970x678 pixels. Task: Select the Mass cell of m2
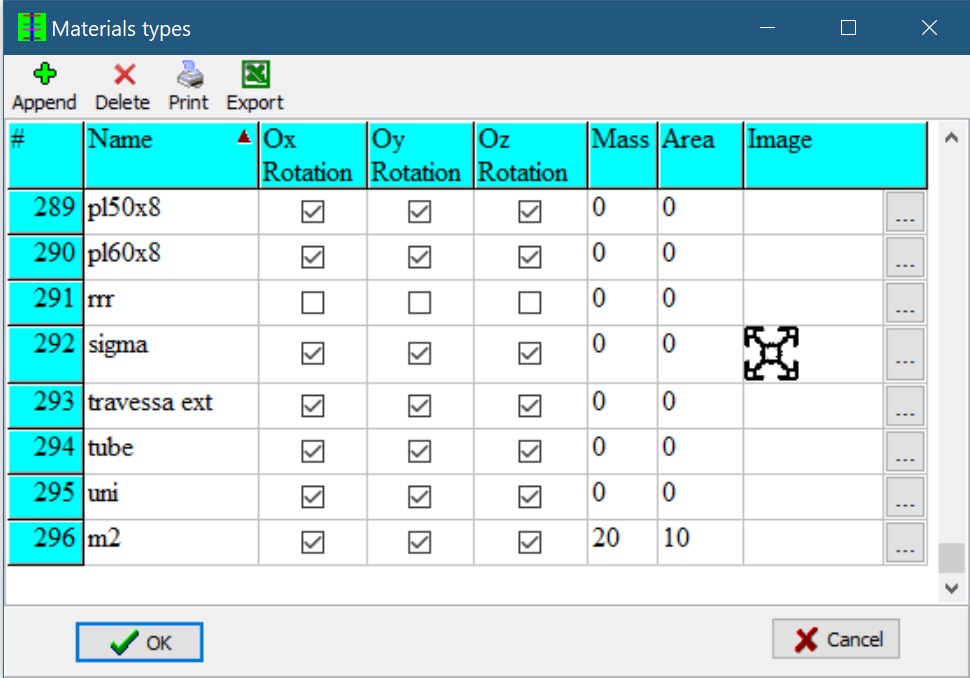pos(621,540)
